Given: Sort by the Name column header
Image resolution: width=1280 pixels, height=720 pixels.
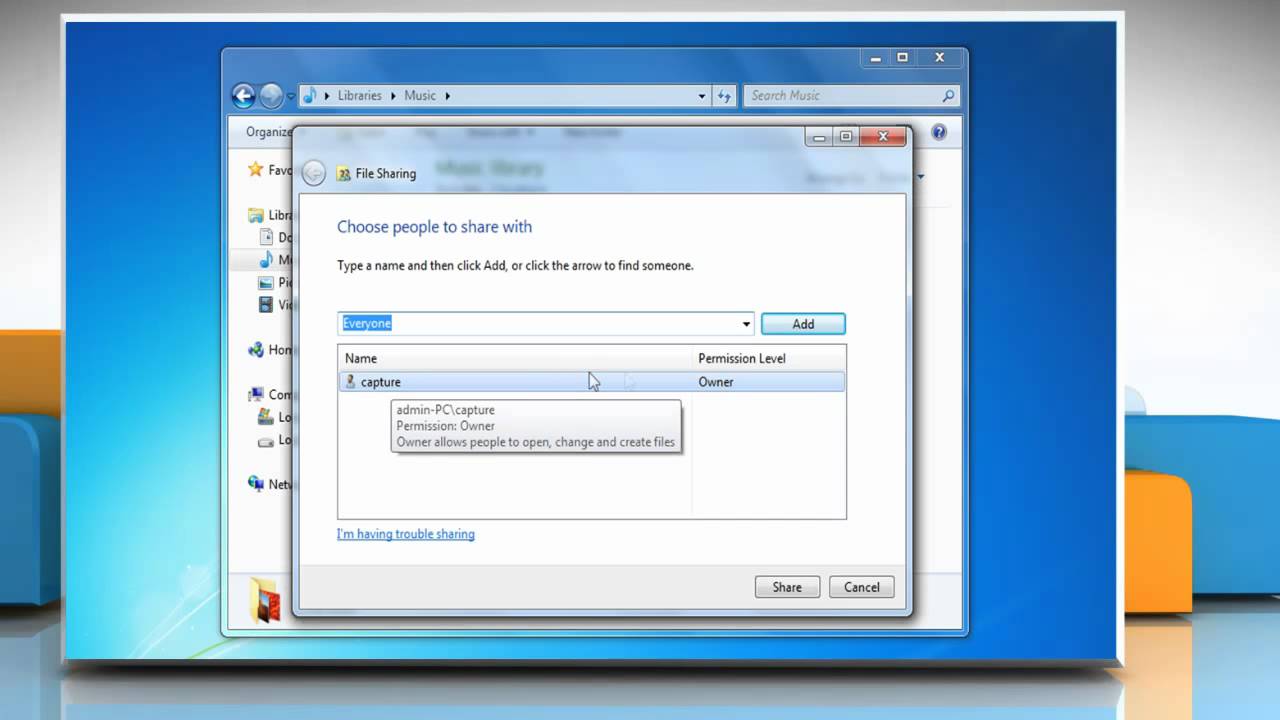Looking at the screenshot, I should (x=361, y=358).
